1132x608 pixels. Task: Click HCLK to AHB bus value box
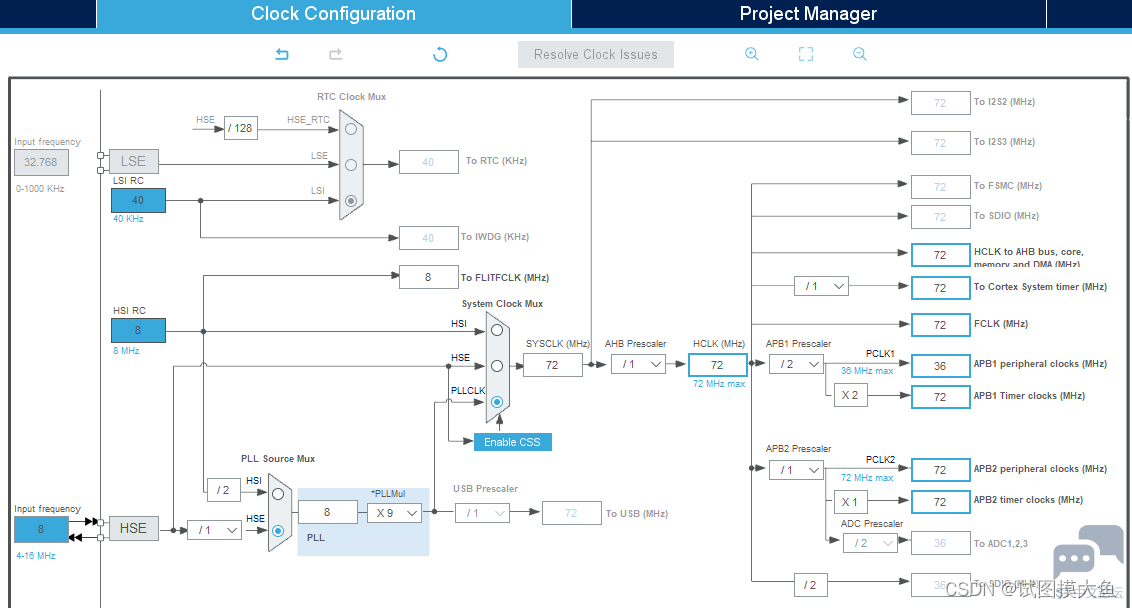coord(941,255)
